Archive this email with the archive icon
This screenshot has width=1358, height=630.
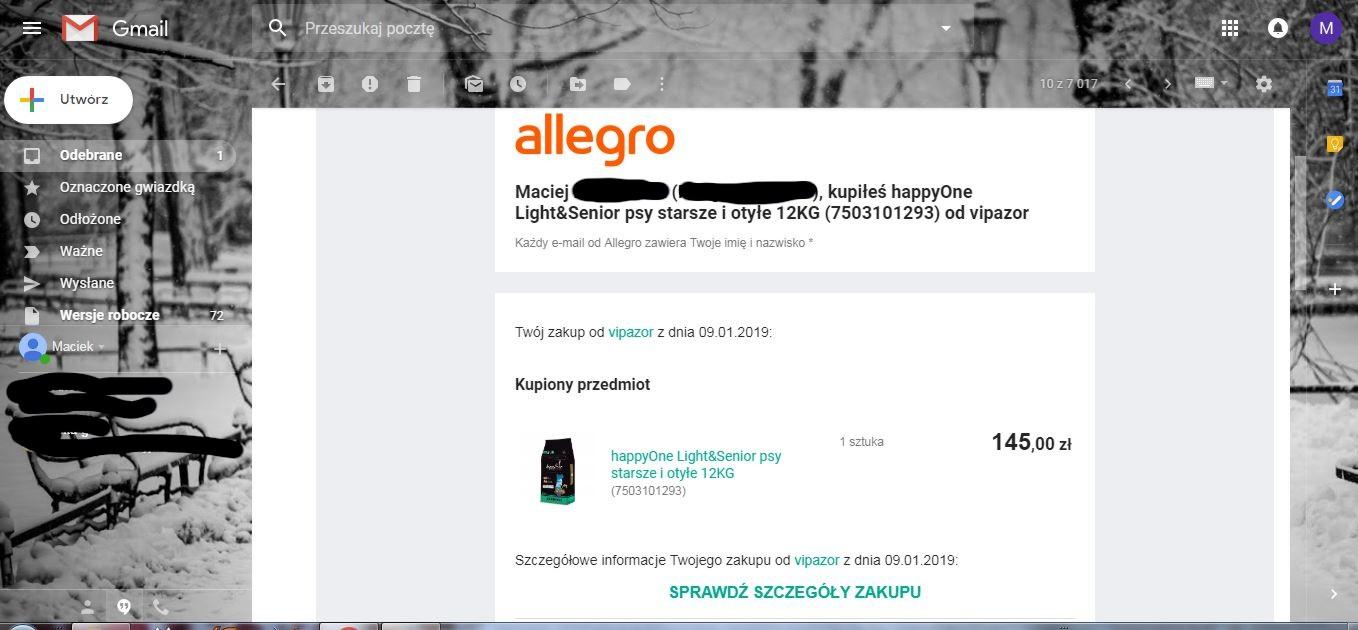pyautogui.click(x=326, y=84)
